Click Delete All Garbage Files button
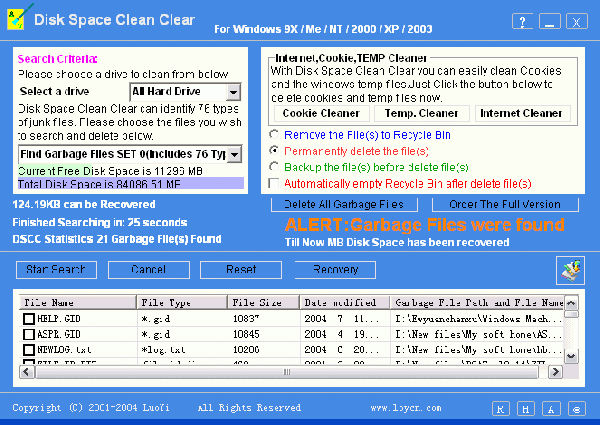This screenshot has width=600, height=425. (x=344, y=204)
